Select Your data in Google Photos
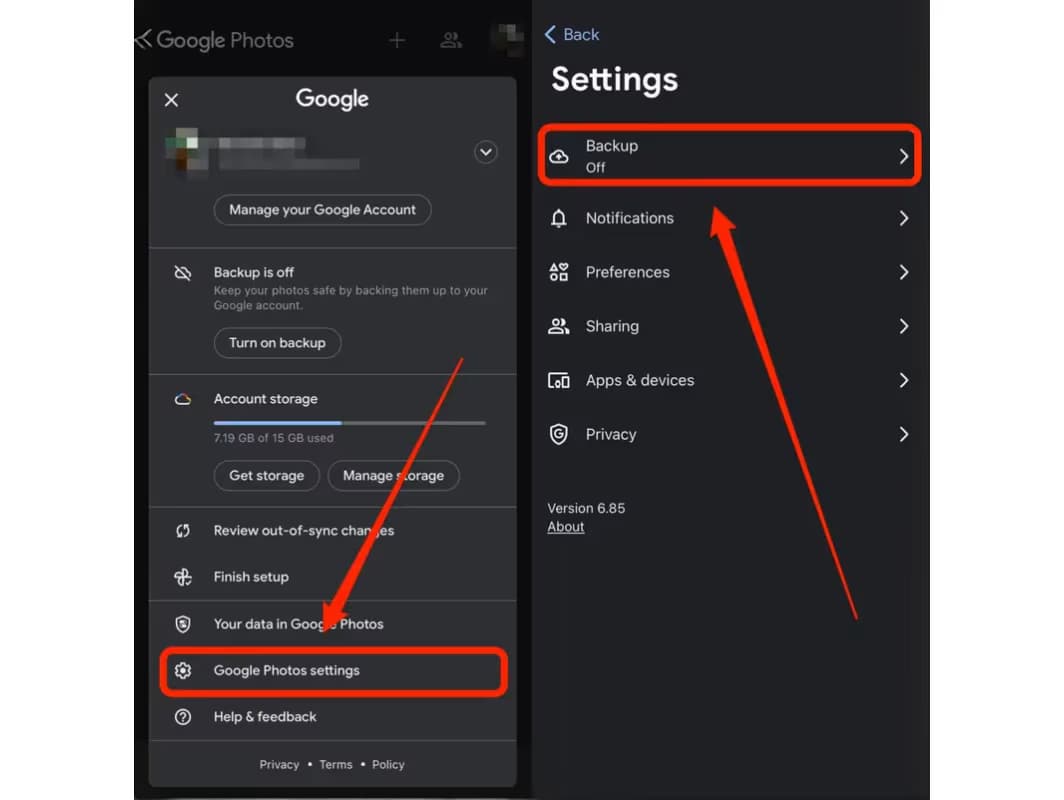 pos(298,624)
